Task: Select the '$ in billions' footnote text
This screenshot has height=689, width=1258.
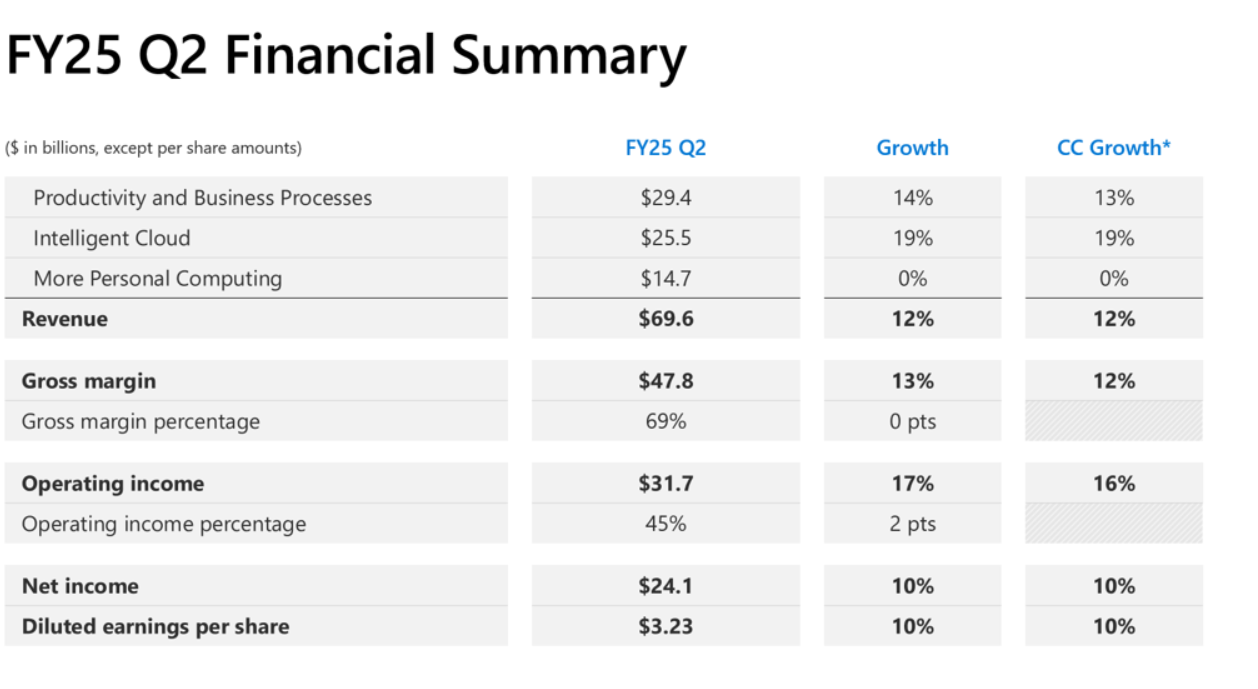Action: tap(153, 148)
